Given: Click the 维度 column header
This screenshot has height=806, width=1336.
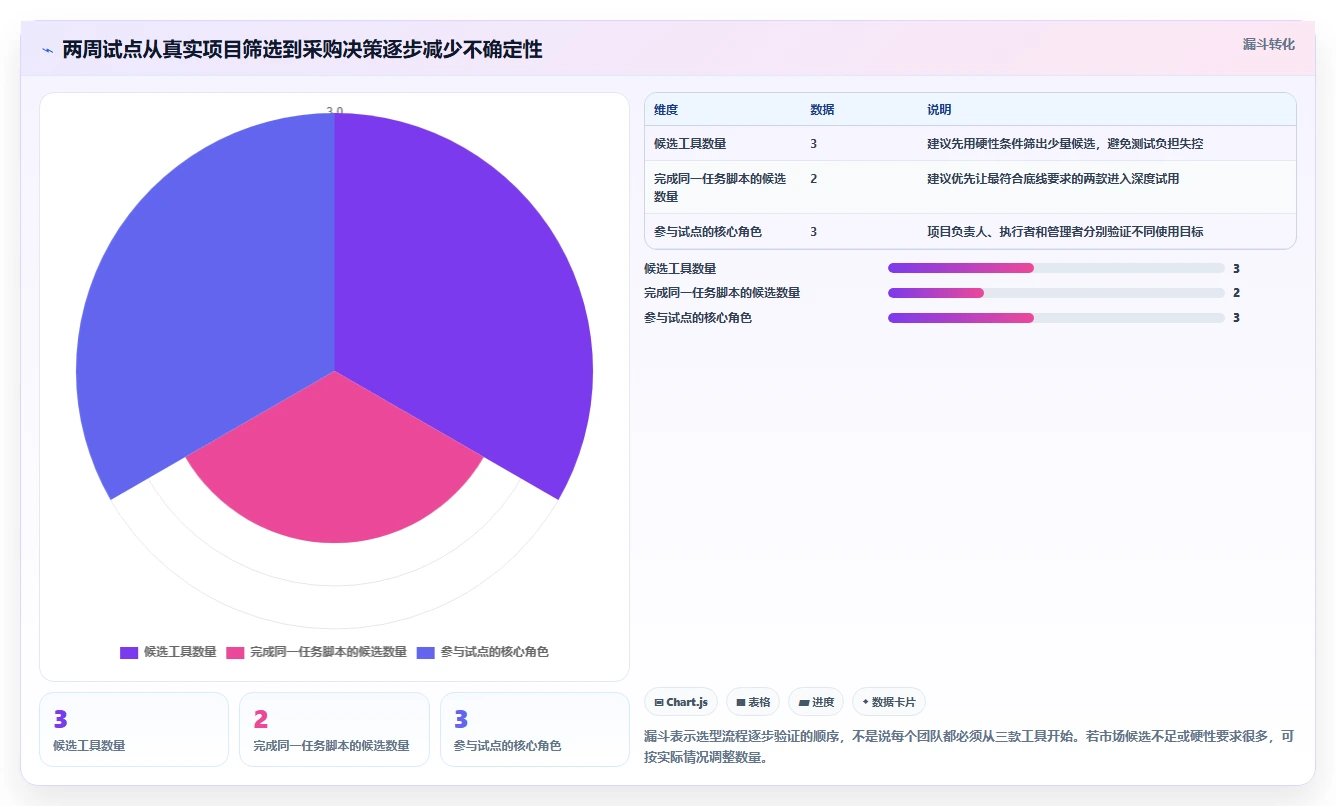Looking at the screenshot, I should click(x=666, y=110).
